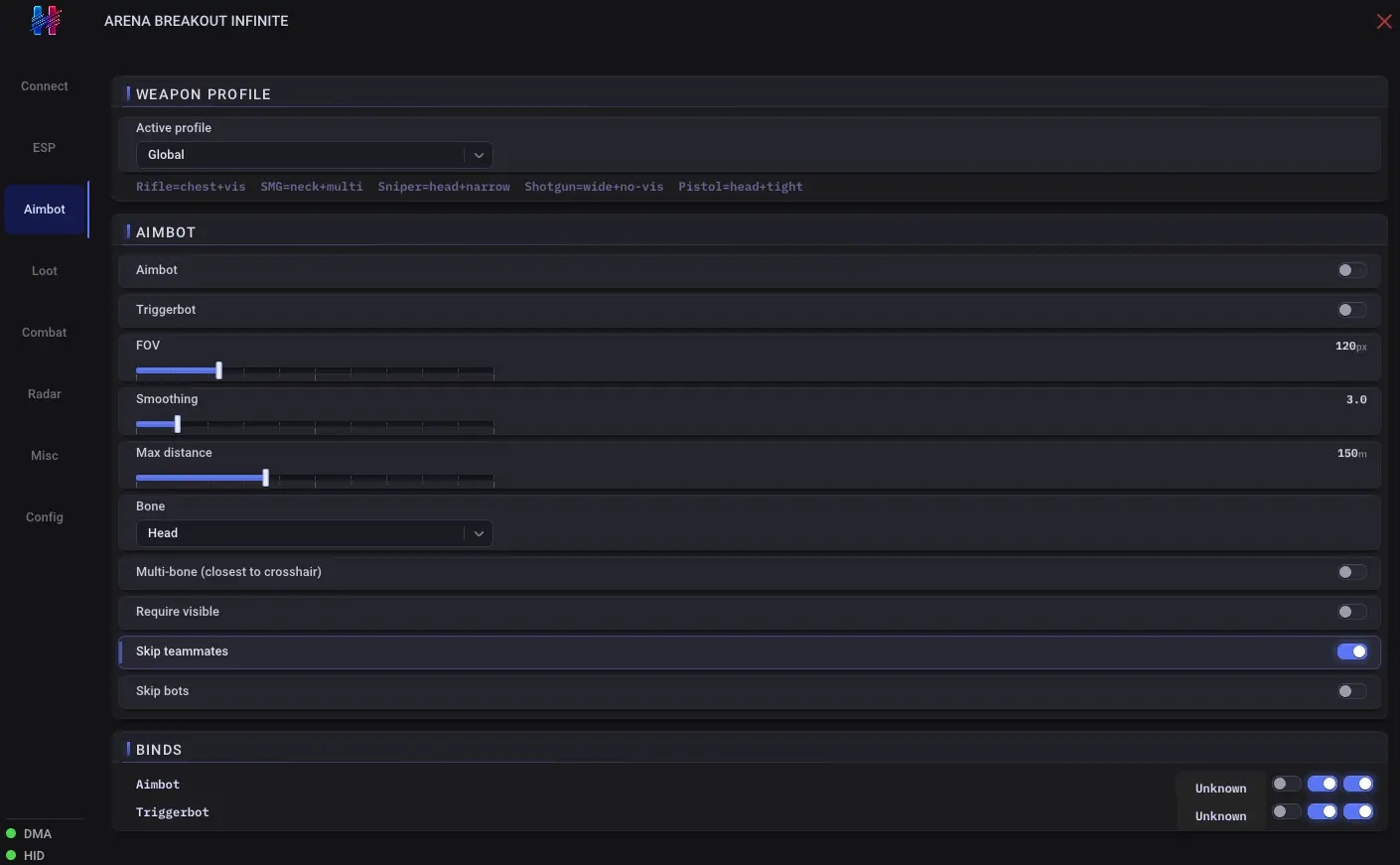This screenshot has width=1400, height=865.
Task: Click the Unknown key bind for Triggerbot
Action: click(x=1220, y=816)
